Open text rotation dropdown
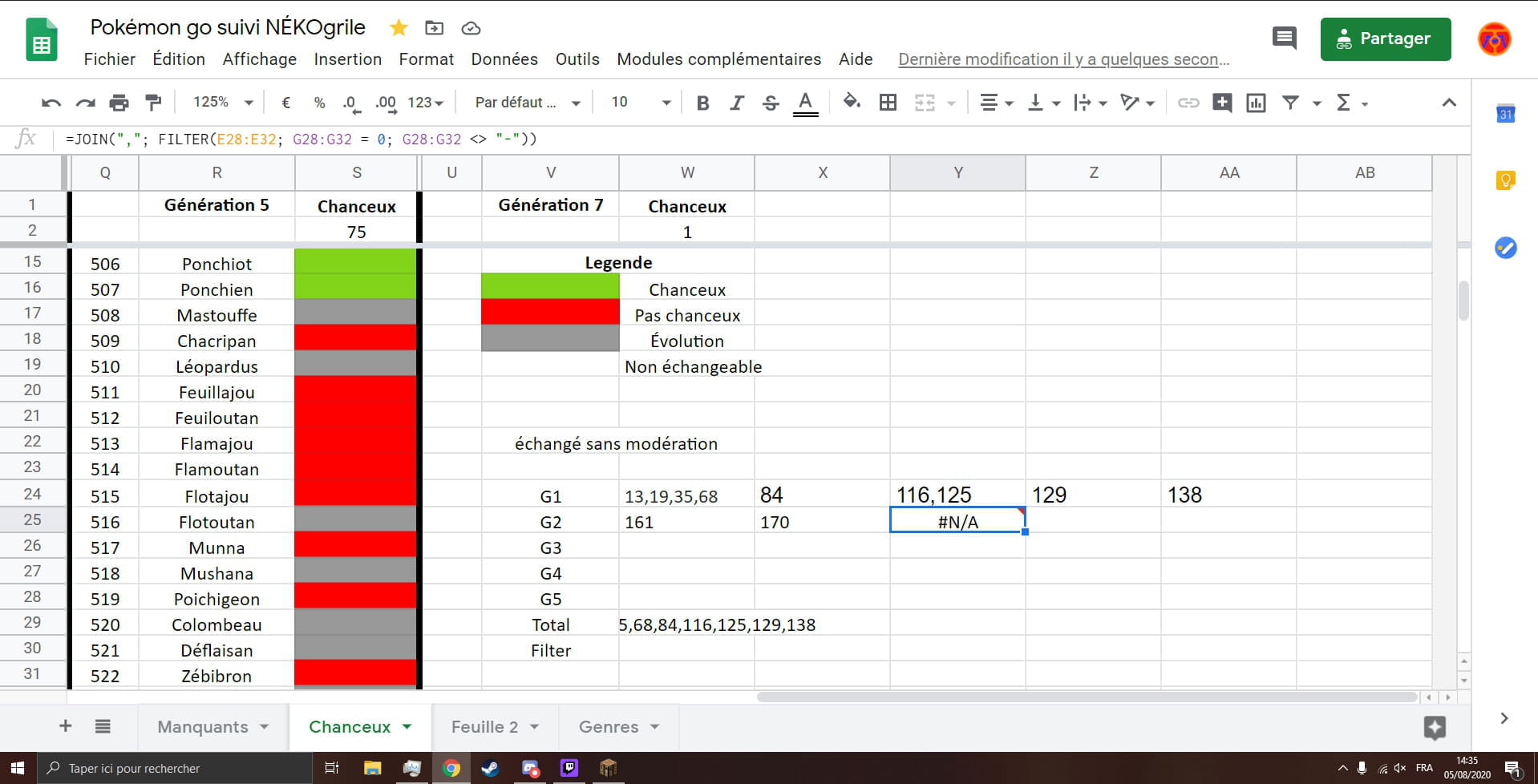The image size is (1538, 784). [1138, 103]
